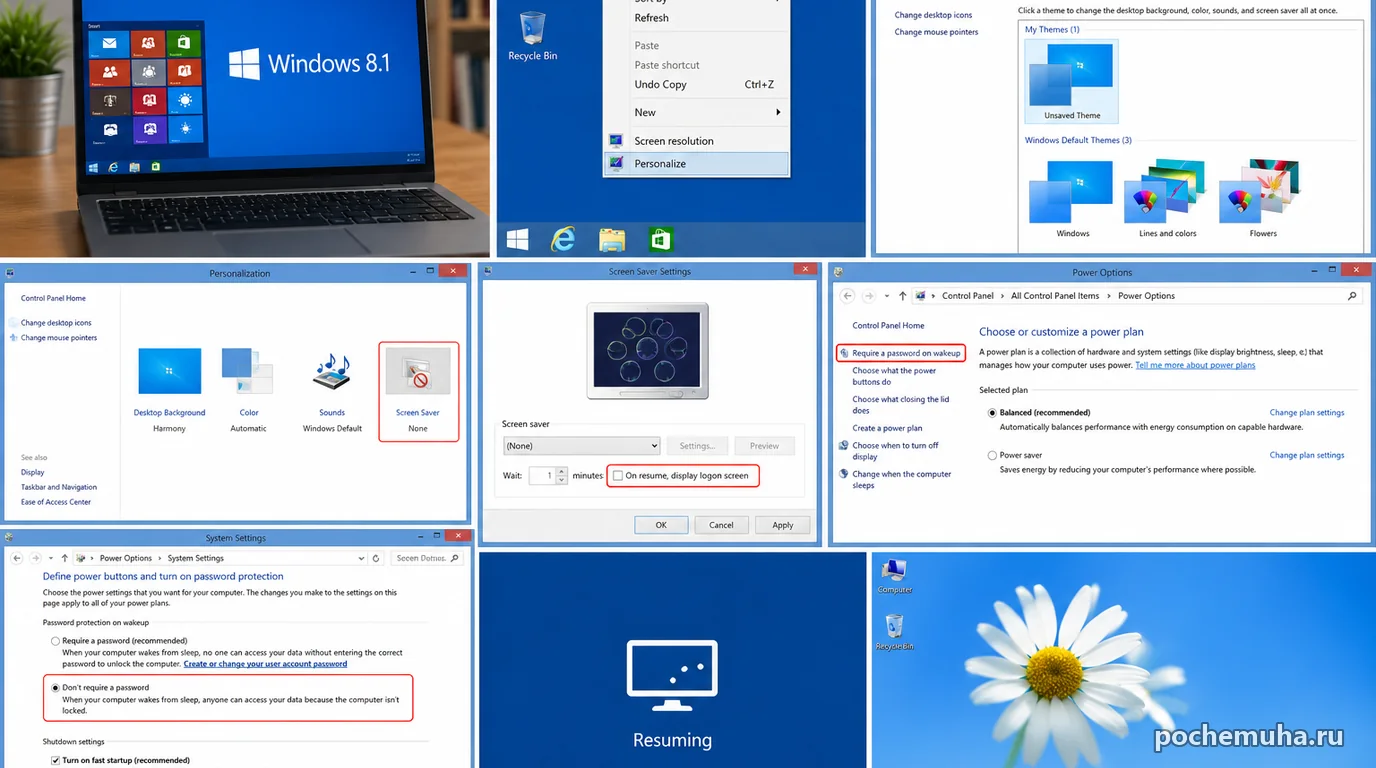Refresh the System Settings window
This screenshot has height=768, width=1376.
pos(376,558)
